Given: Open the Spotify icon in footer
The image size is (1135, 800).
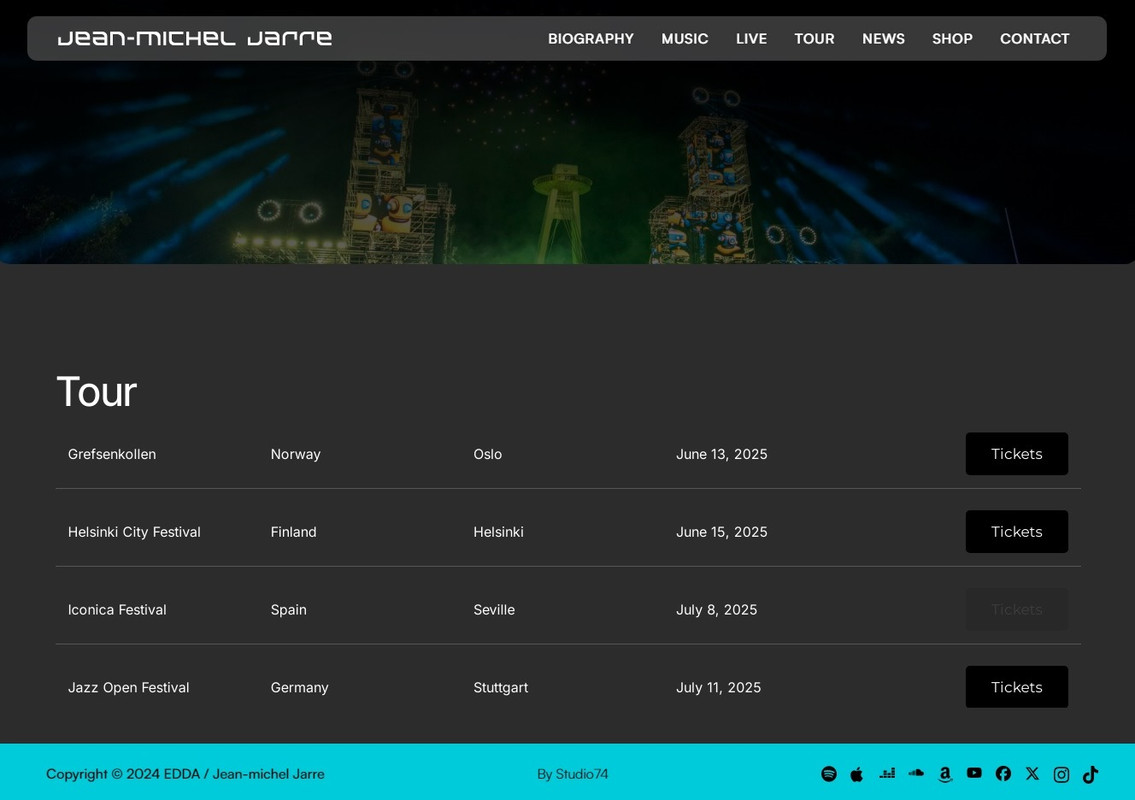Looking at the screenshot, I should [x=829, y=774].
